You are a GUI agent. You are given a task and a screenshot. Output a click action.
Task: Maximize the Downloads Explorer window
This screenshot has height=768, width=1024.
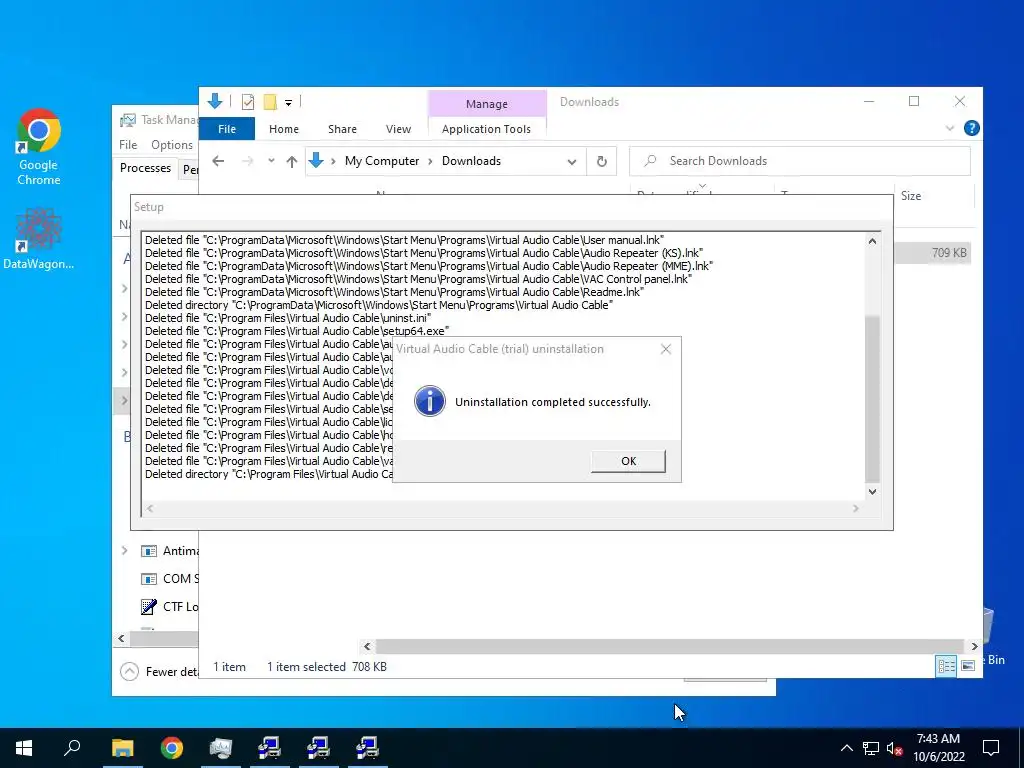pyautogui.click(x=914, y=101)
